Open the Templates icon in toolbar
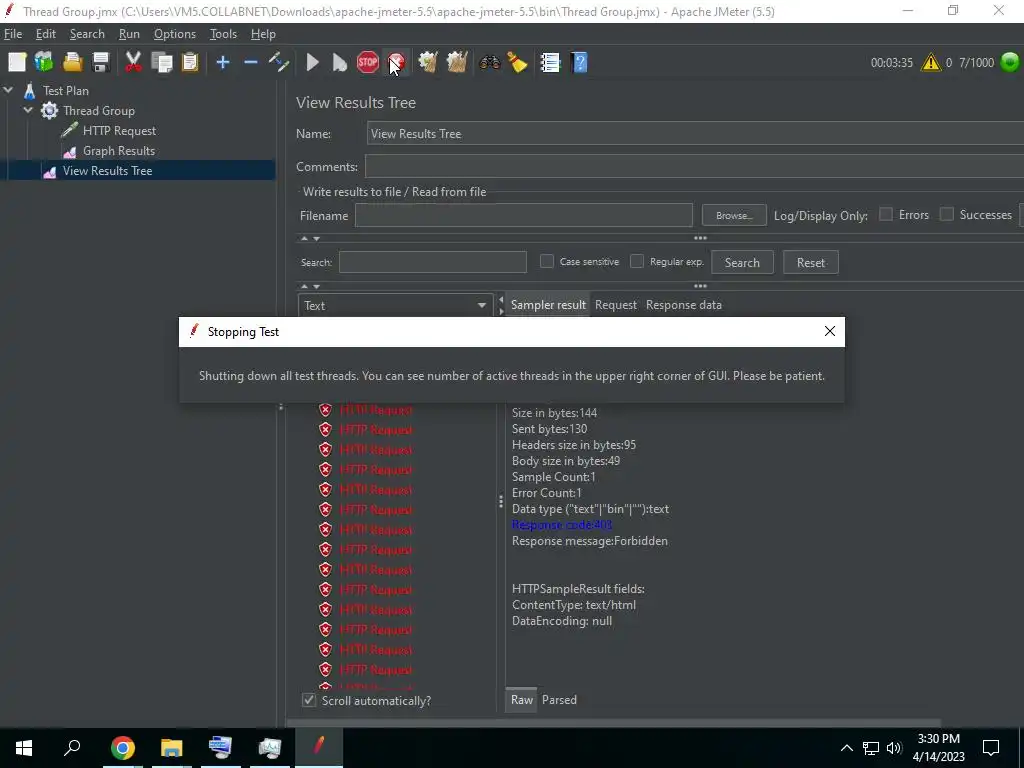1024x768 pixels. 44,63
